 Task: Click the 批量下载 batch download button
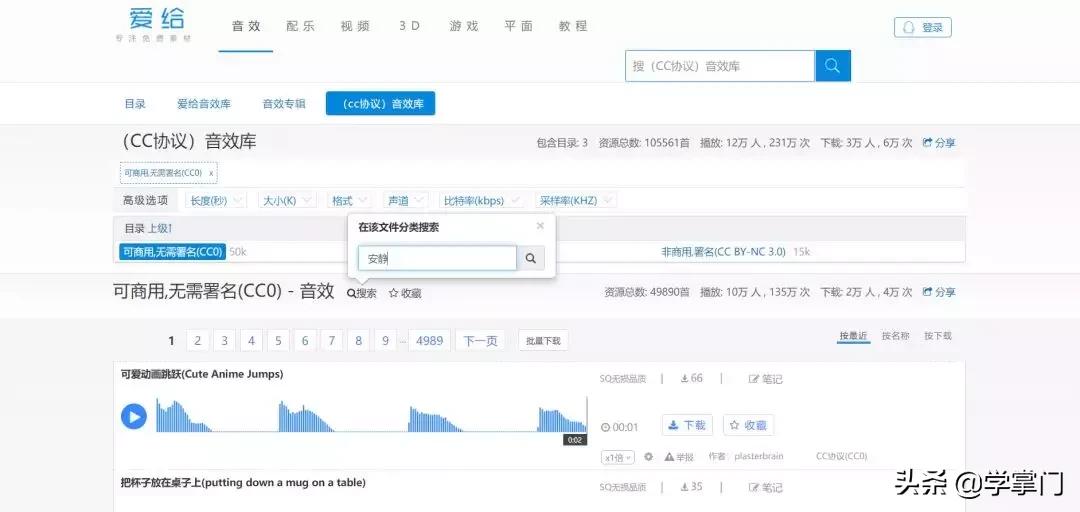[x=543, y=340]
